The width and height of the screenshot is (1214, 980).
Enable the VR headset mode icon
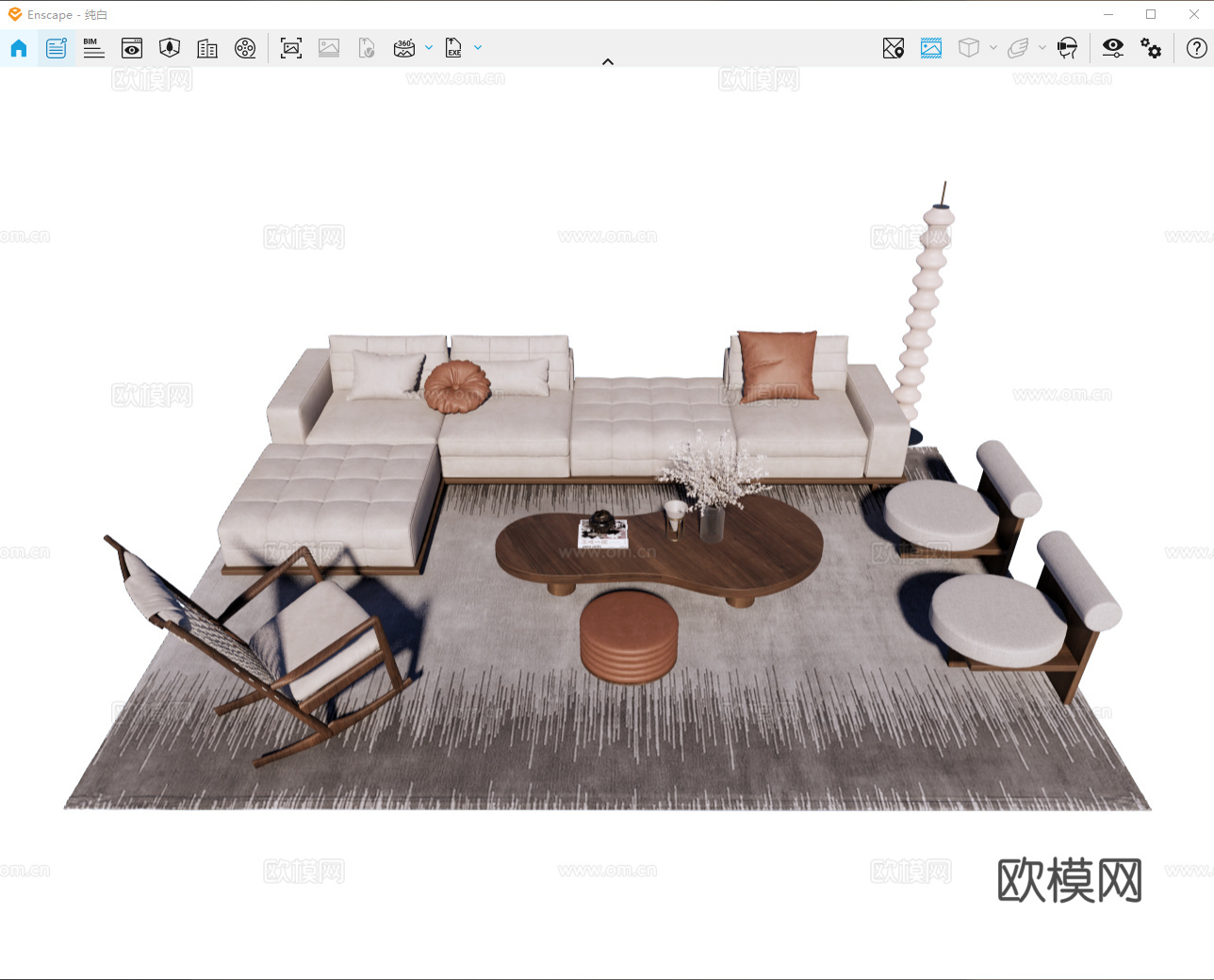1067,48
